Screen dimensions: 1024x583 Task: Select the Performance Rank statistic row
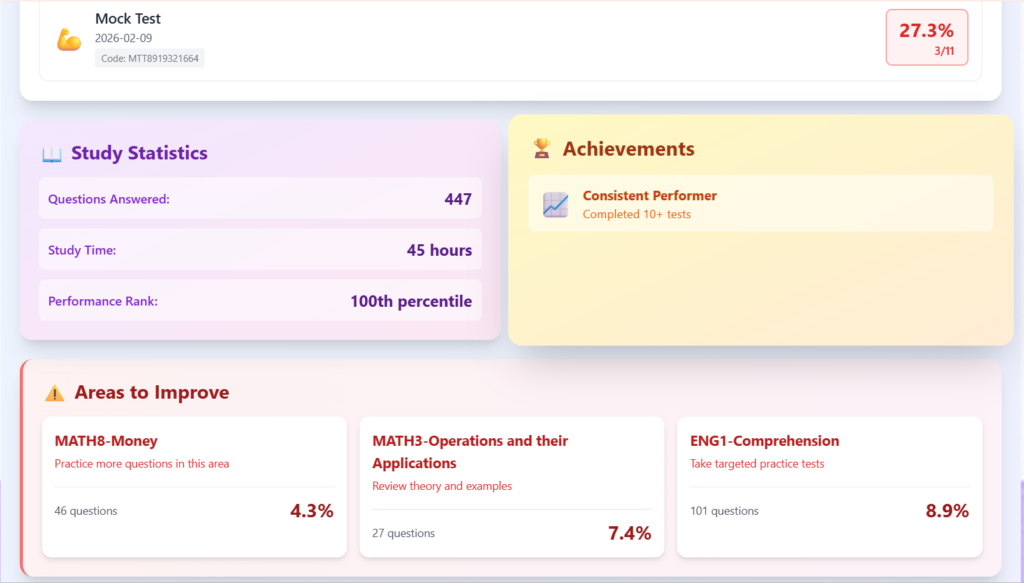click(x=260, y=301)
